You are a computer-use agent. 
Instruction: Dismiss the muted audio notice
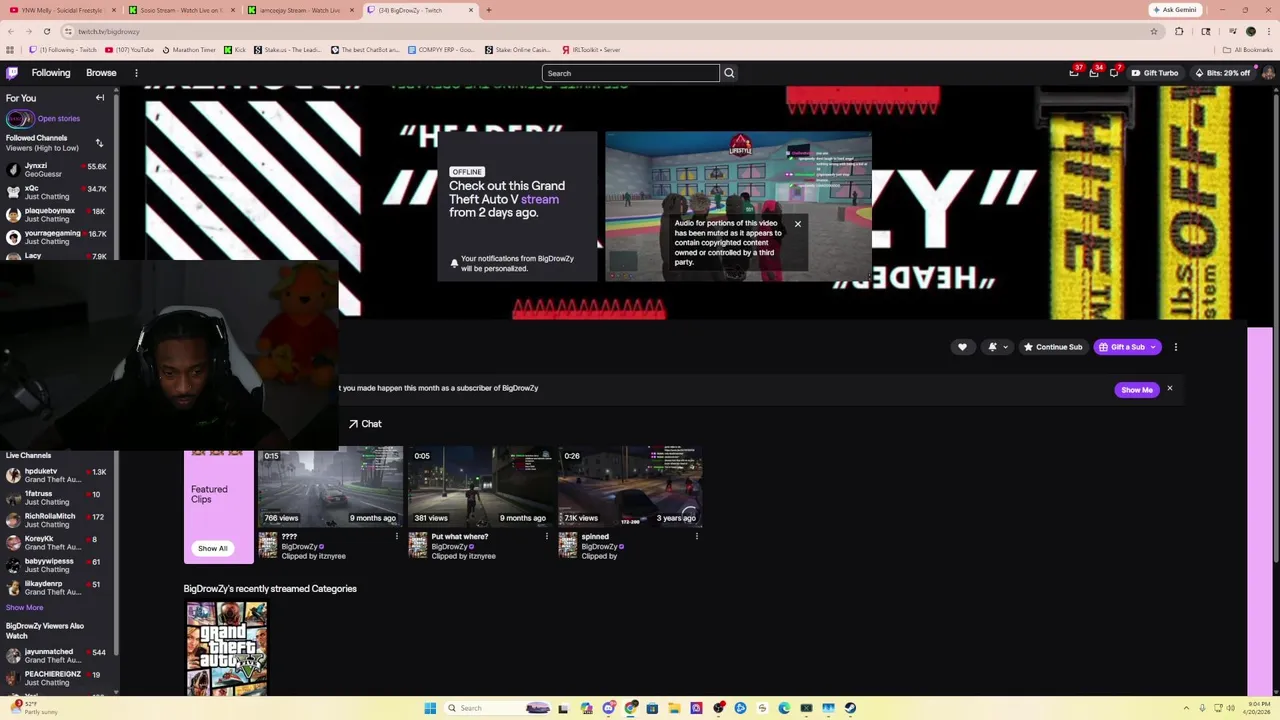tap(798, 224)
